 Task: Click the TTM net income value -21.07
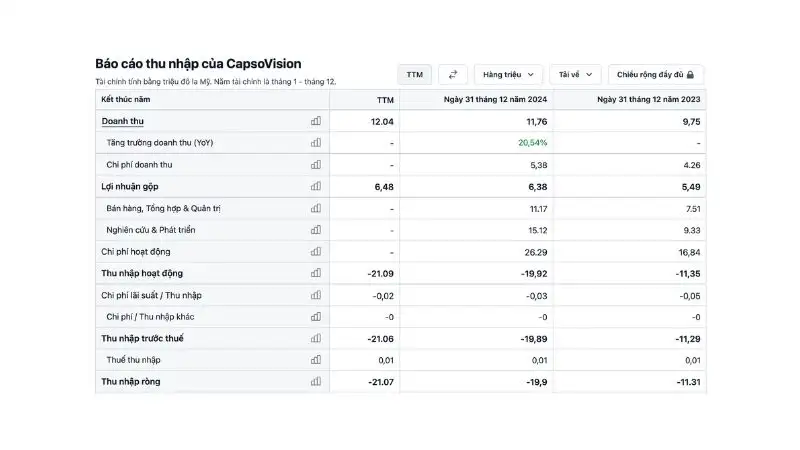(x=381, y=382)
